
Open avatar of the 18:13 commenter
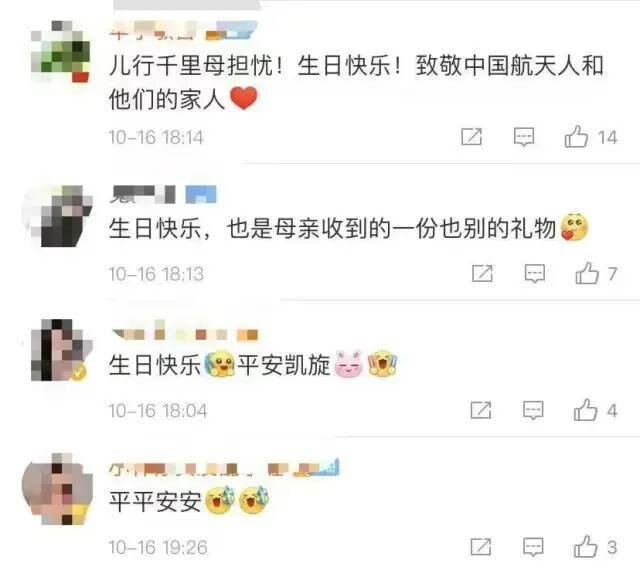(x=61, y=216)
